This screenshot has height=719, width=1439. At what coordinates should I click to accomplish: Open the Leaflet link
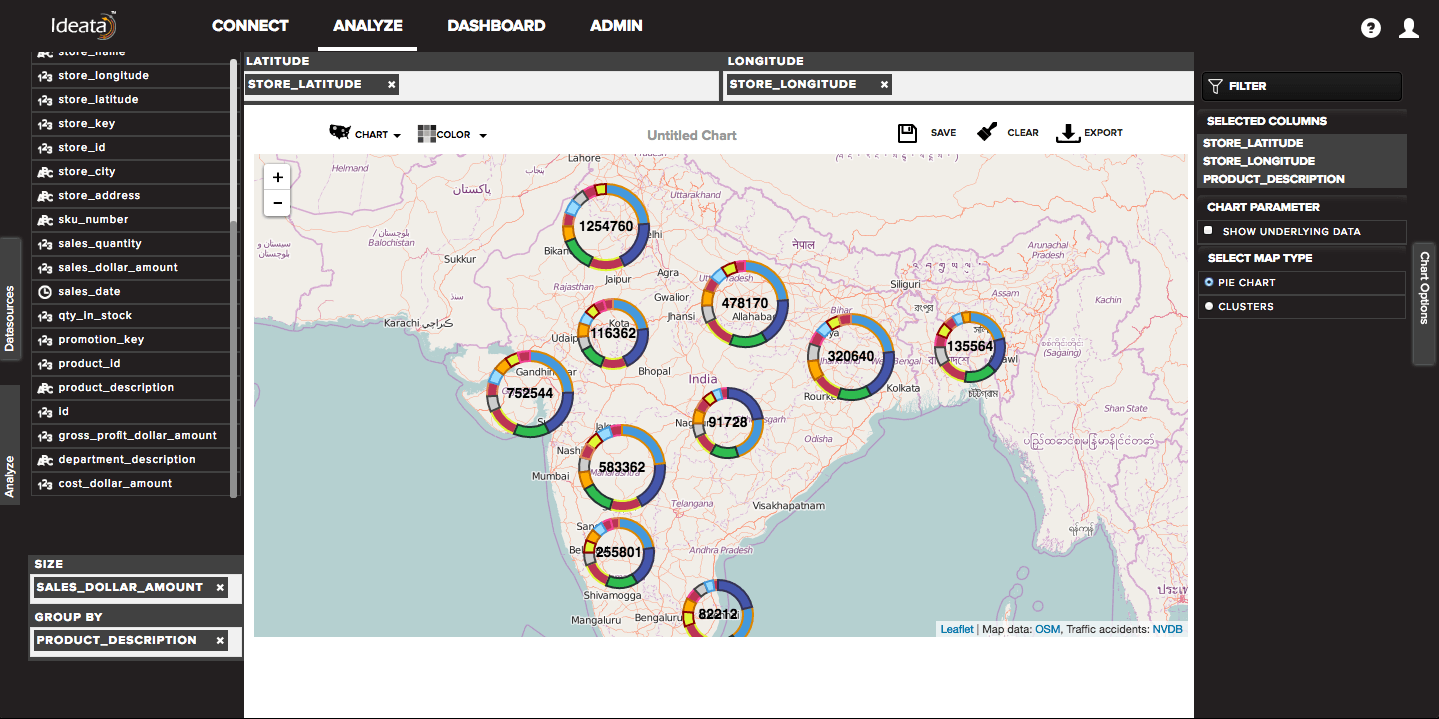(x=957, y=629)
